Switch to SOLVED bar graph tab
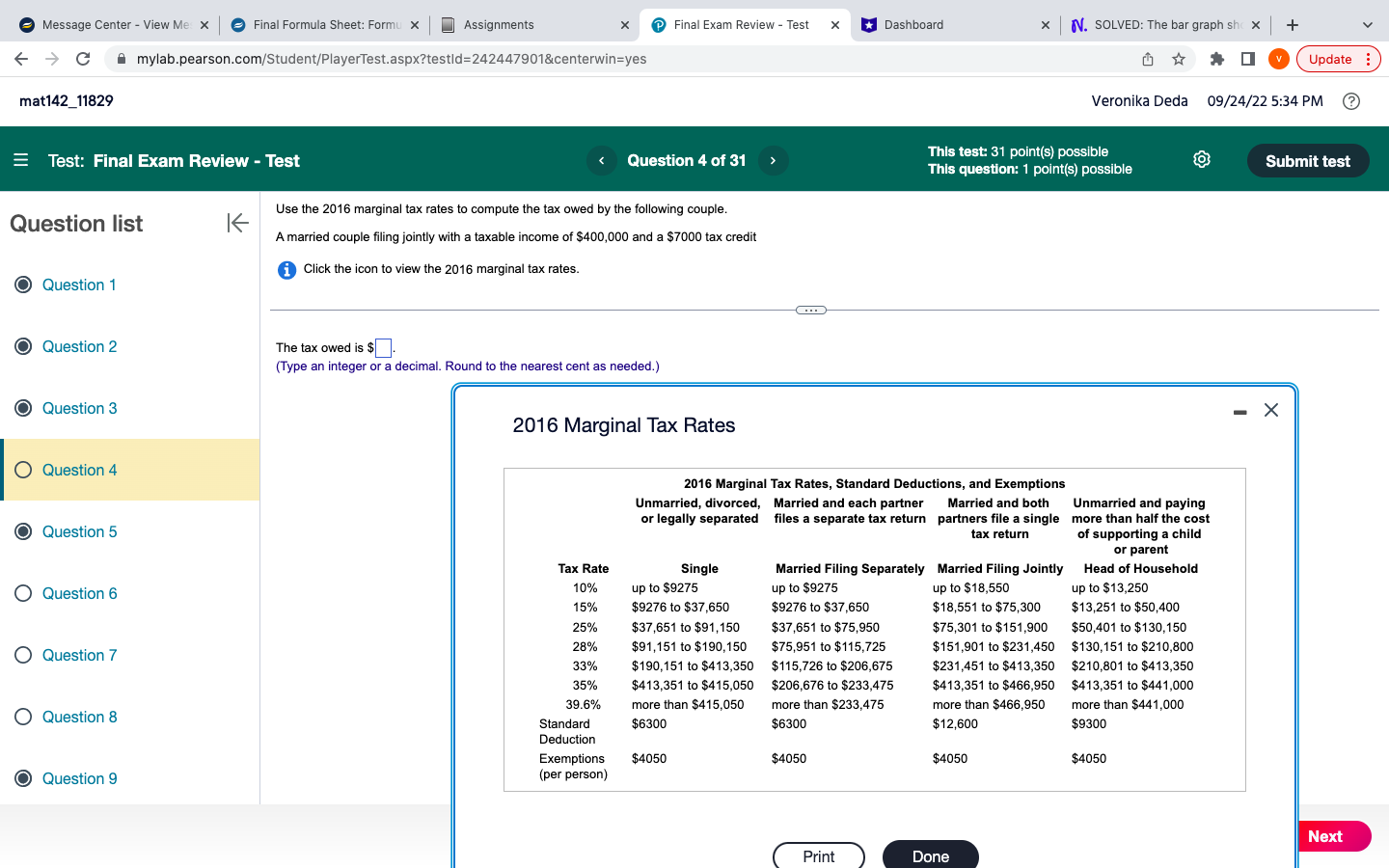The width and height of the screenshot is (1389, 868). 1164,25
